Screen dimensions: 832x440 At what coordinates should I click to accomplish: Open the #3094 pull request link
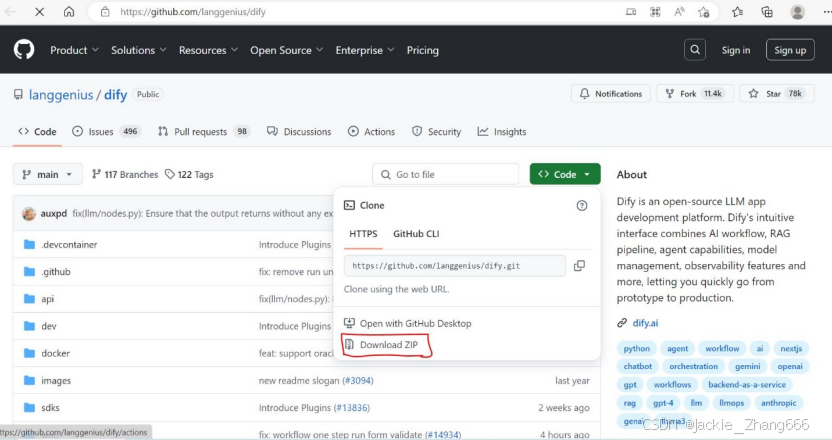click(x=358, y=381)
